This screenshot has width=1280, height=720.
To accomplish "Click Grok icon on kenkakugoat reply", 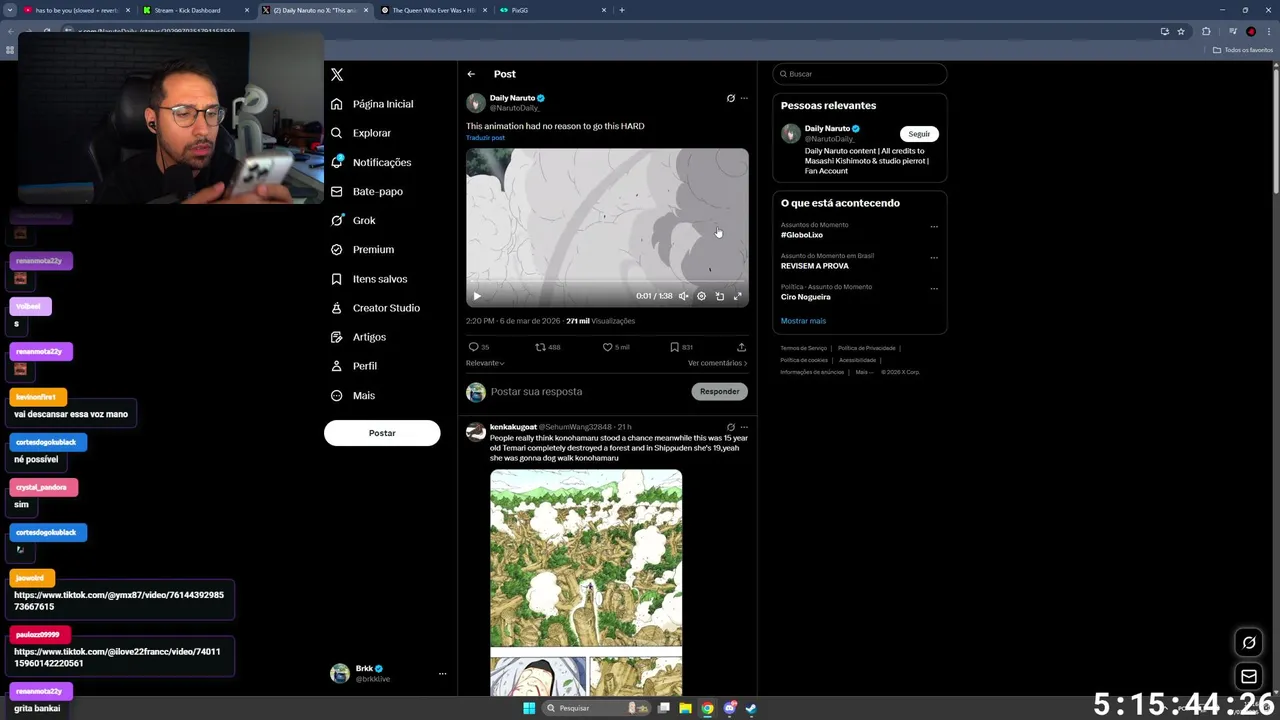I will tap(730, 427).
